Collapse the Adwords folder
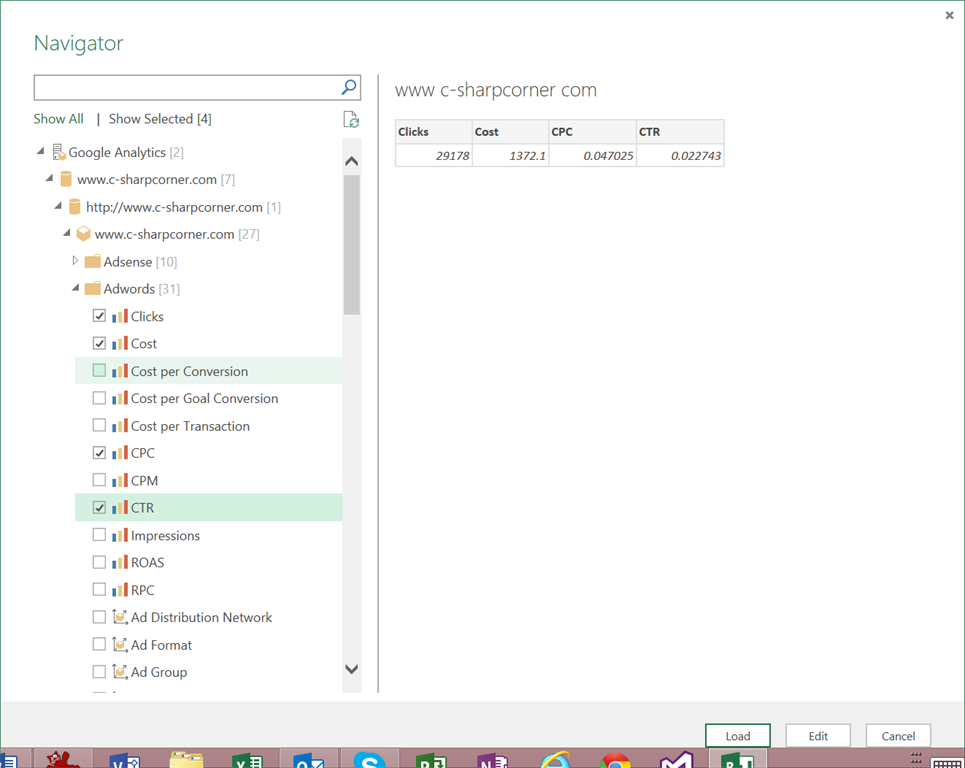The width and height of the screenshot is (965, 768). (75, 287)
